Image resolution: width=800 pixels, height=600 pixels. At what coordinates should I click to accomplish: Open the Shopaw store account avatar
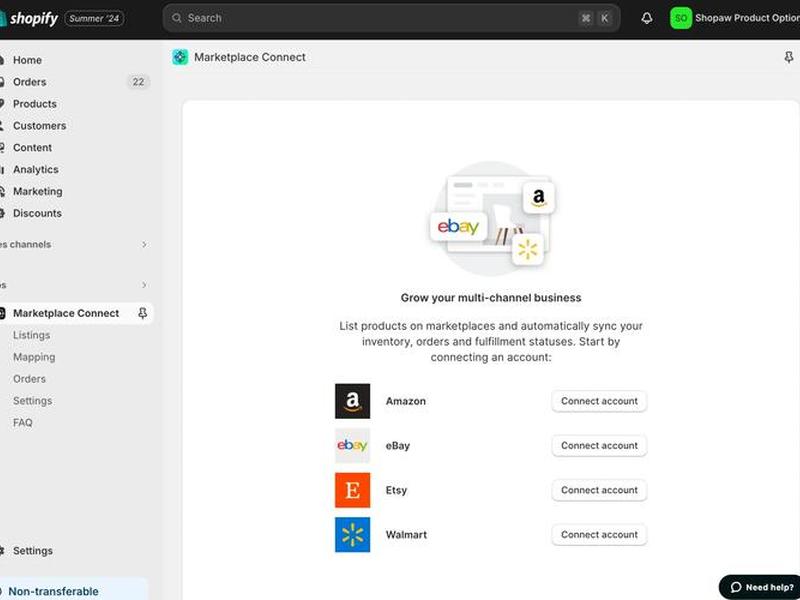pyautogui.click(x=681, y=18)
